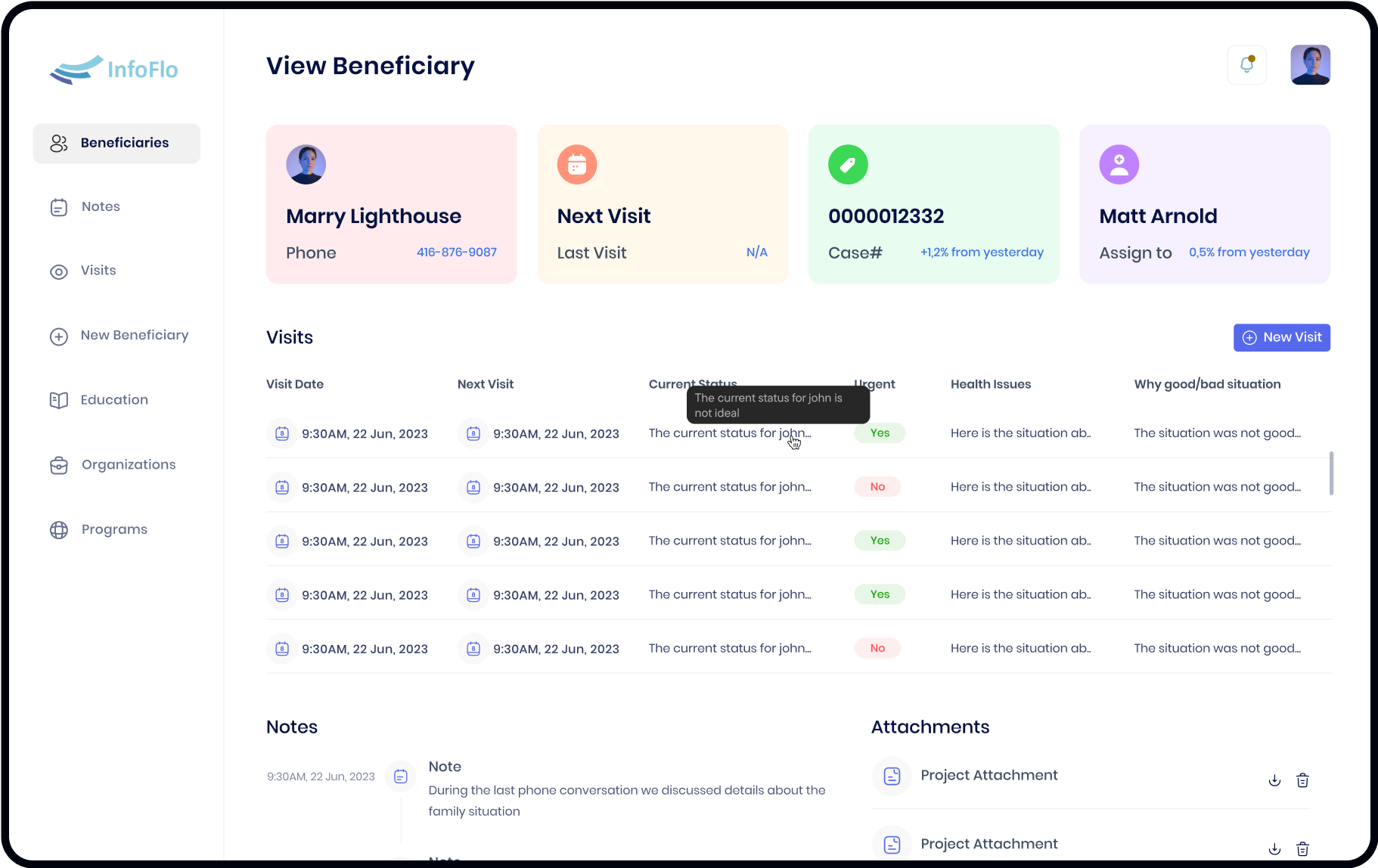Toggle the No urgent badge on the last visit row
Viewport: 1378px width, 868px height.
coord(877,648)
